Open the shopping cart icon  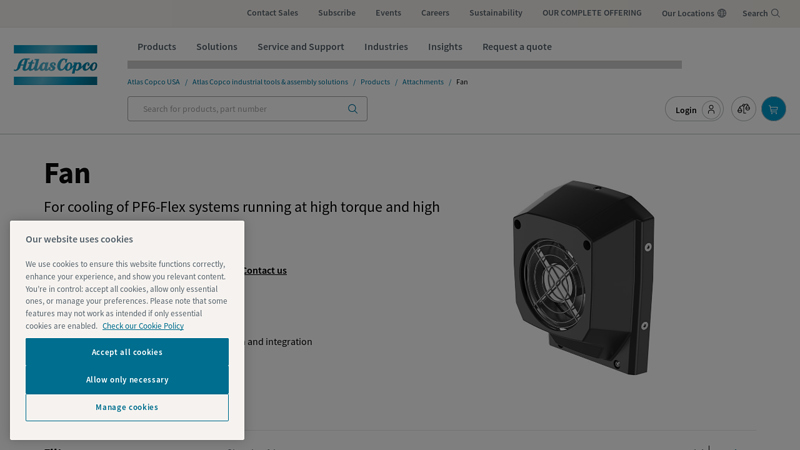[x=773, y=109]
